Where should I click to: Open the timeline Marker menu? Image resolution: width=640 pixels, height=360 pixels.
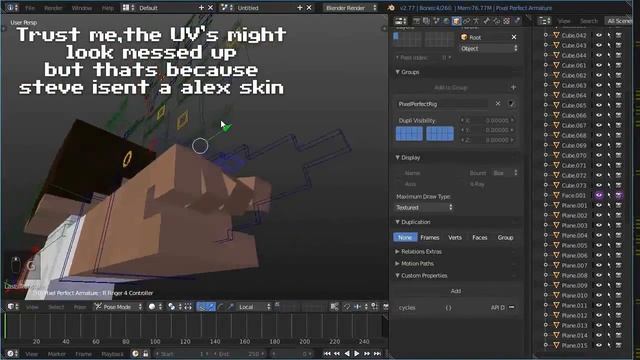[x=56, y=354]
